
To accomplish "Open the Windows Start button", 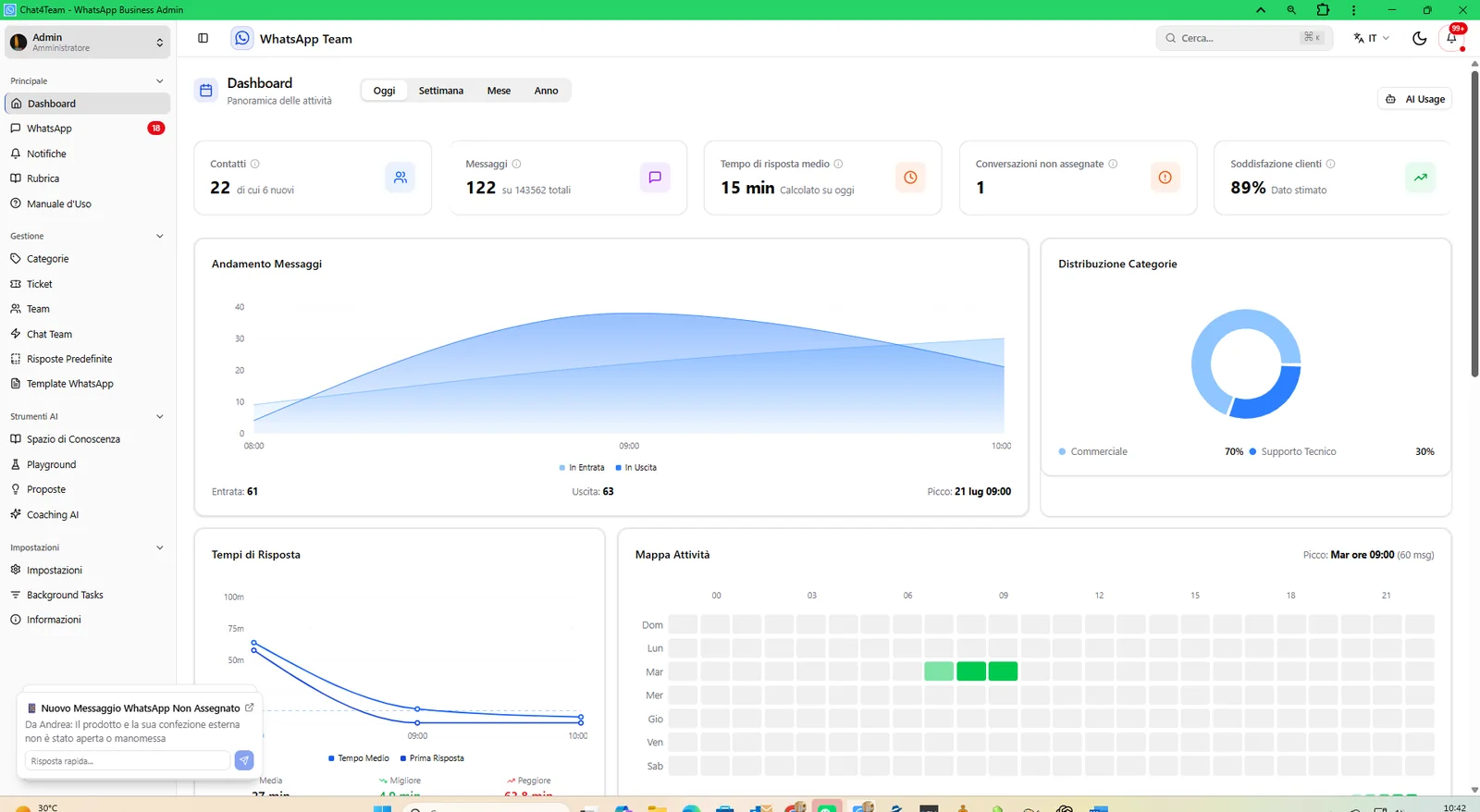I will pyautogui.click(x=382, y=808).
